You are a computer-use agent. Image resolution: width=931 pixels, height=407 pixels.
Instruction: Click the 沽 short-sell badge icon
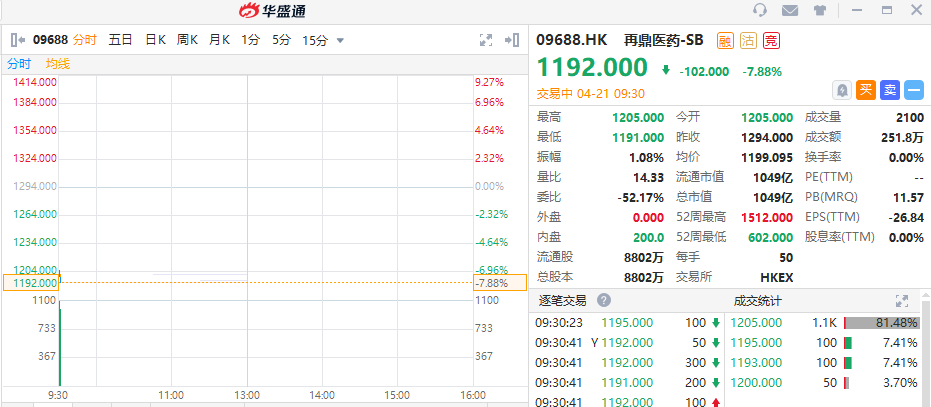[x=747, y=41]
